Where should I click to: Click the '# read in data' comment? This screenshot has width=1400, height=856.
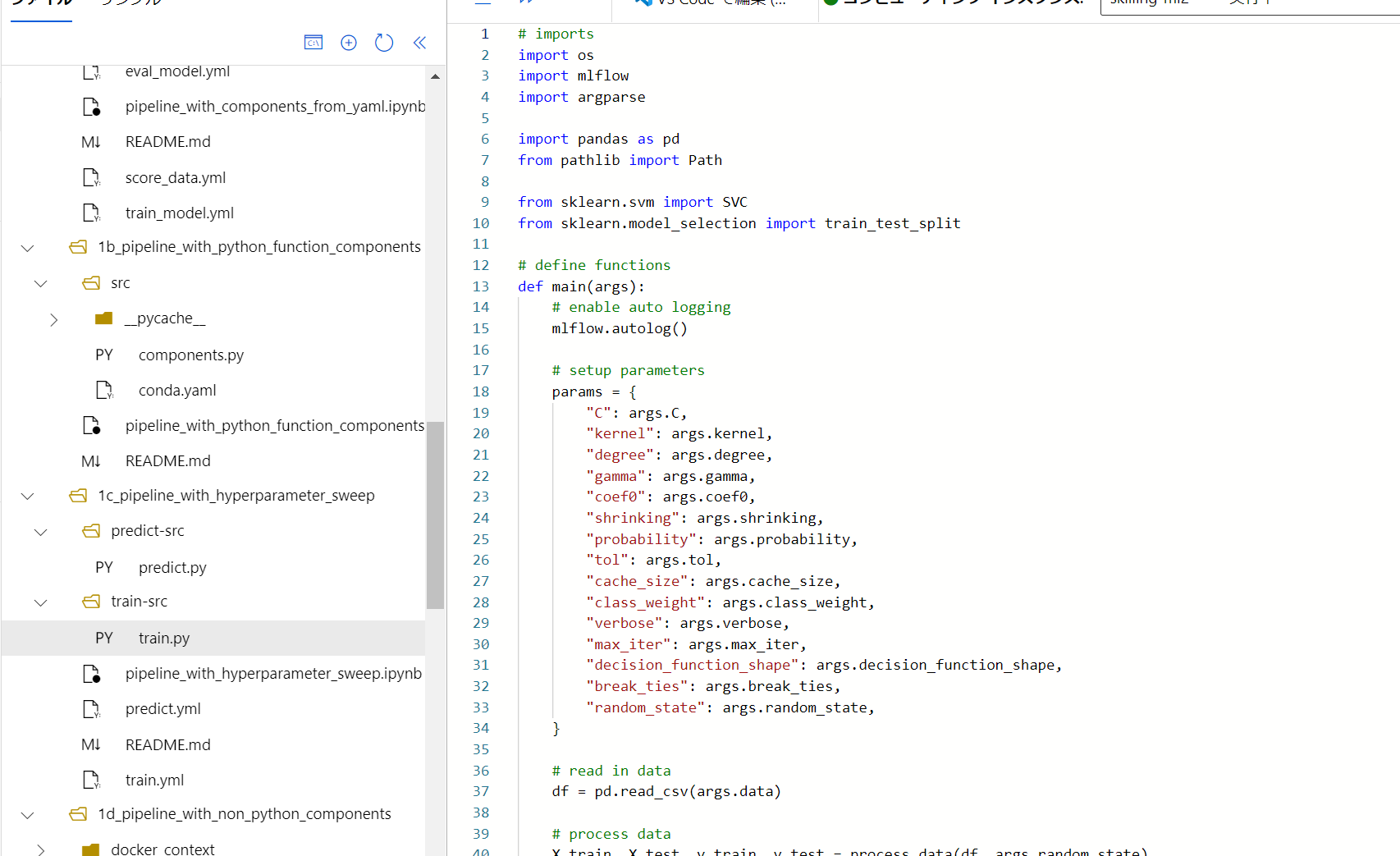[x=611, y=771]
